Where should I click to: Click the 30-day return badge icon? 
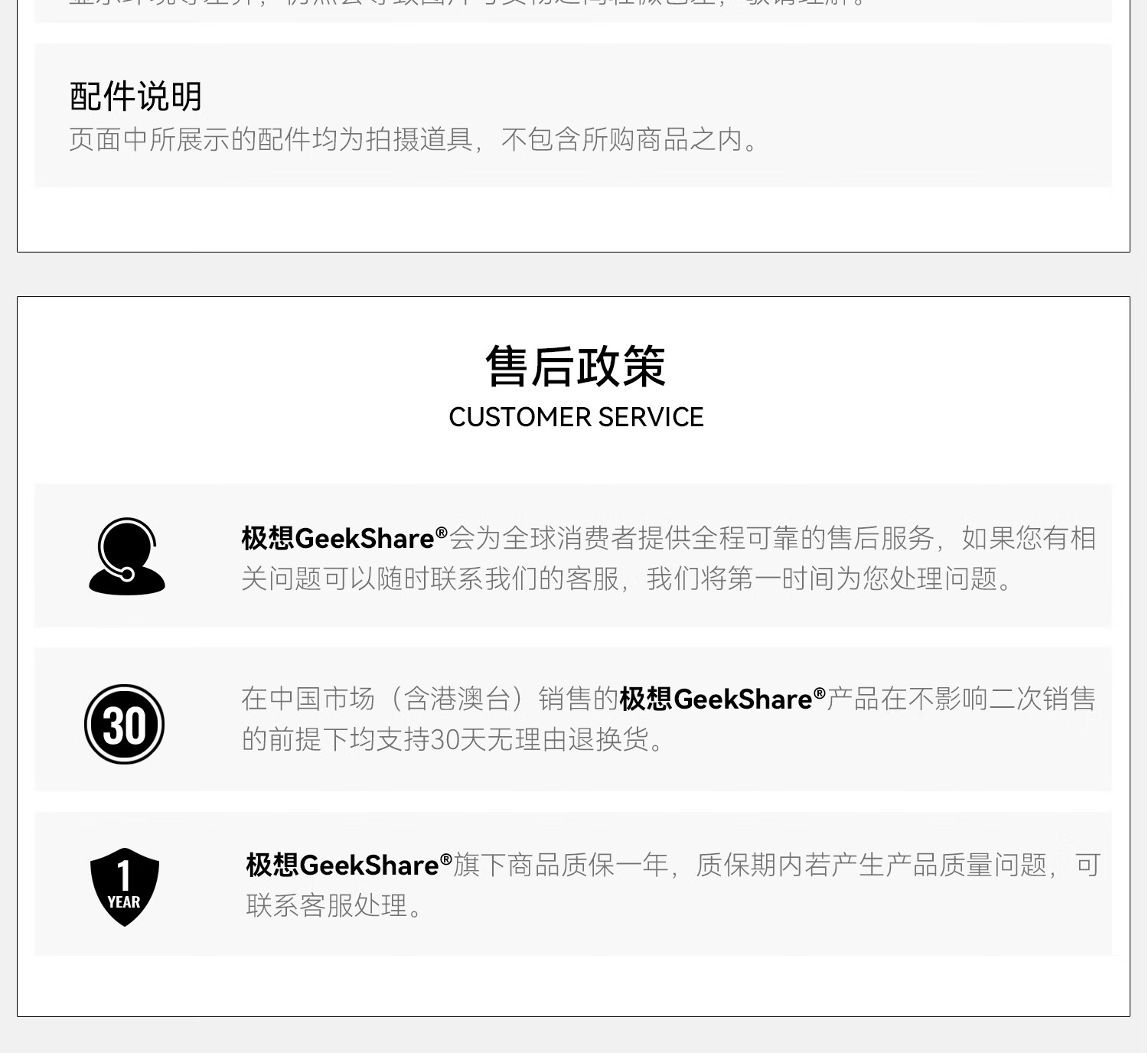pyautogui.click(x=124, y=724)
